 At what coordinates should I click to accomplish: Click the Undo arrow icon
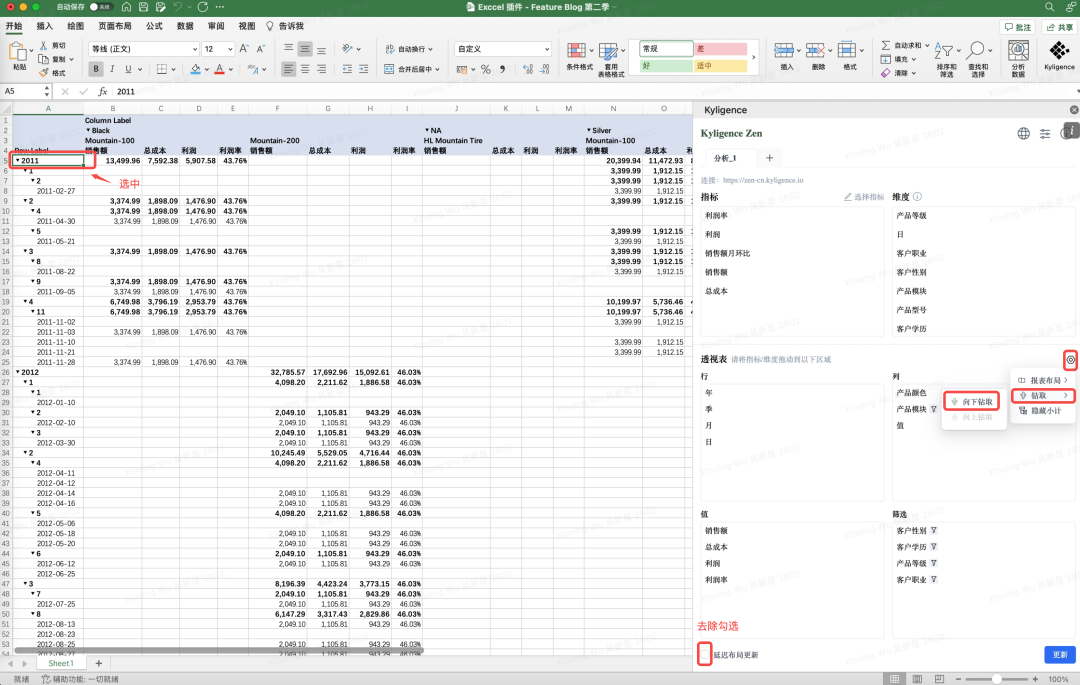click(x=178, y=7)
